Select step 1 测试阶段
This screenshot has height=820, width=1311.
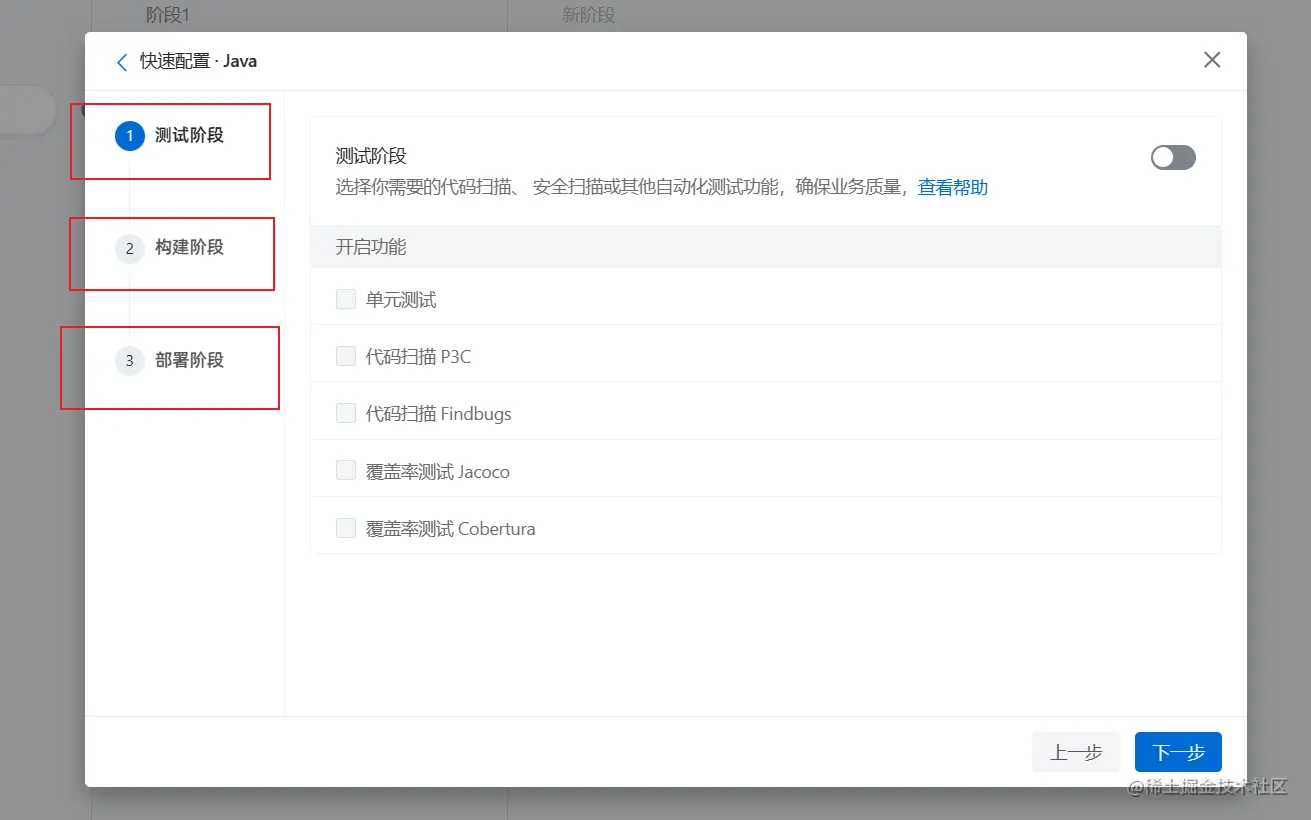tap(170, 135)
